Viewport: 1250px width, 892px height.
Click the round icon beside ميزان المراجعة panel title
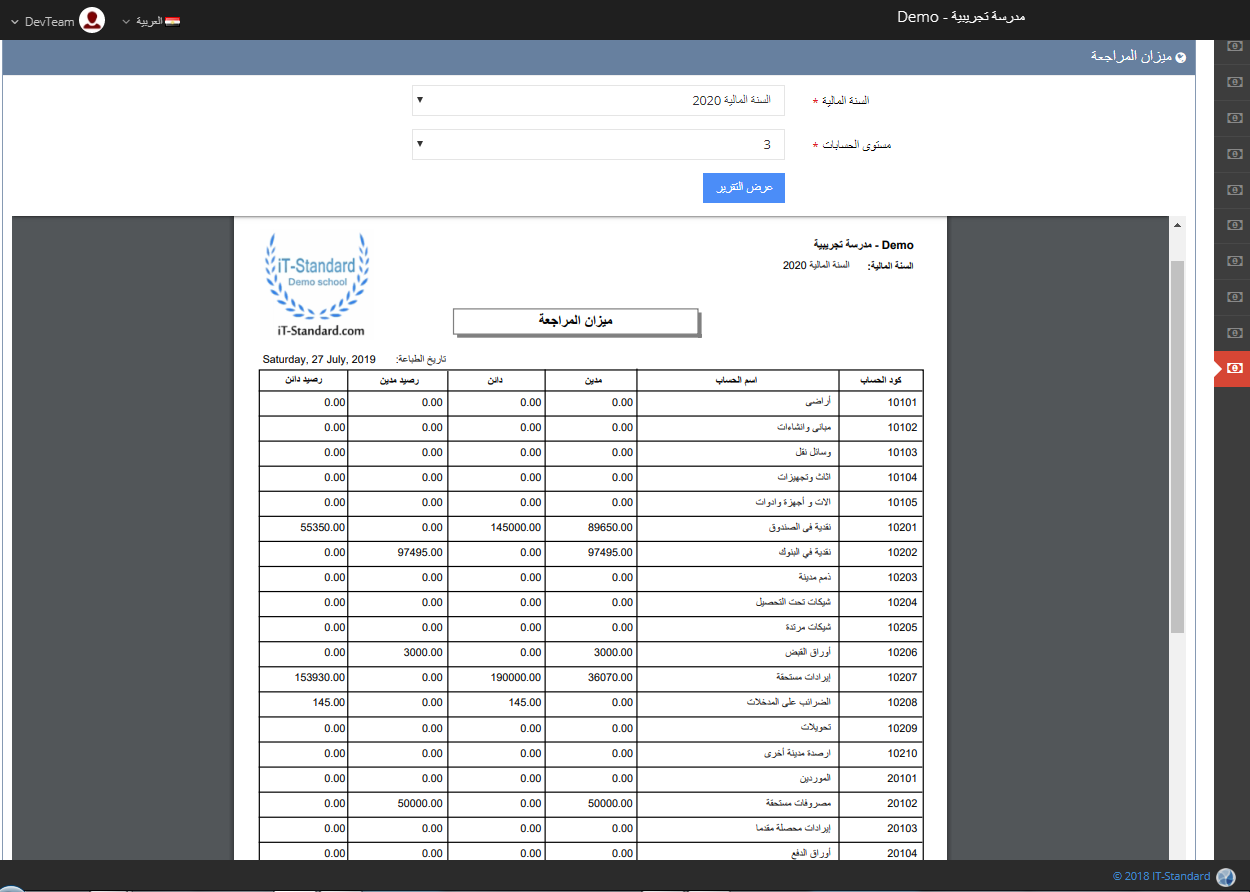point(1181,58)
